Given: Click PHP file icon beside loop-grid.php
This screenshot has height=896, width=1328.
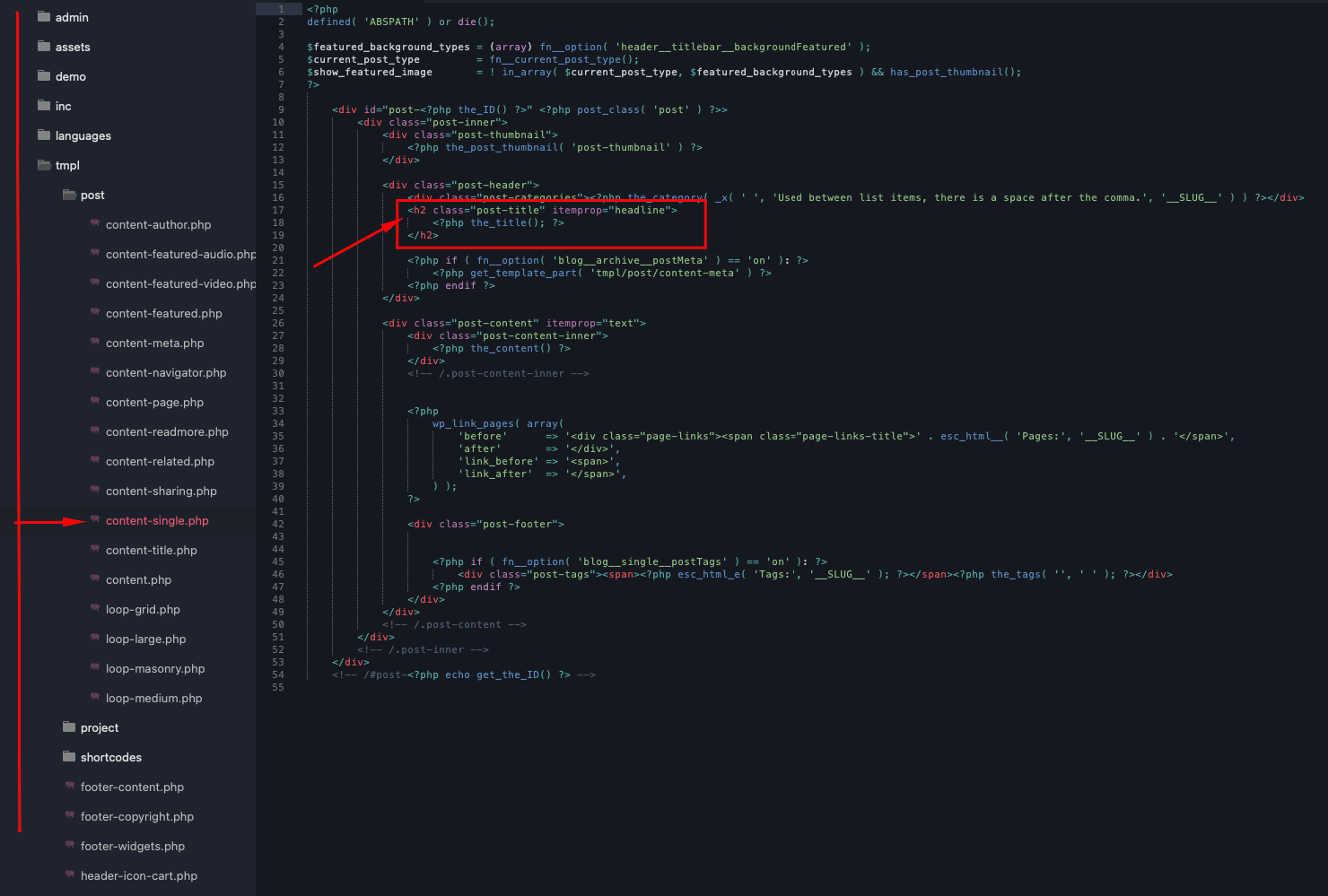Looking at the screenshot, I should click(95, 609).
